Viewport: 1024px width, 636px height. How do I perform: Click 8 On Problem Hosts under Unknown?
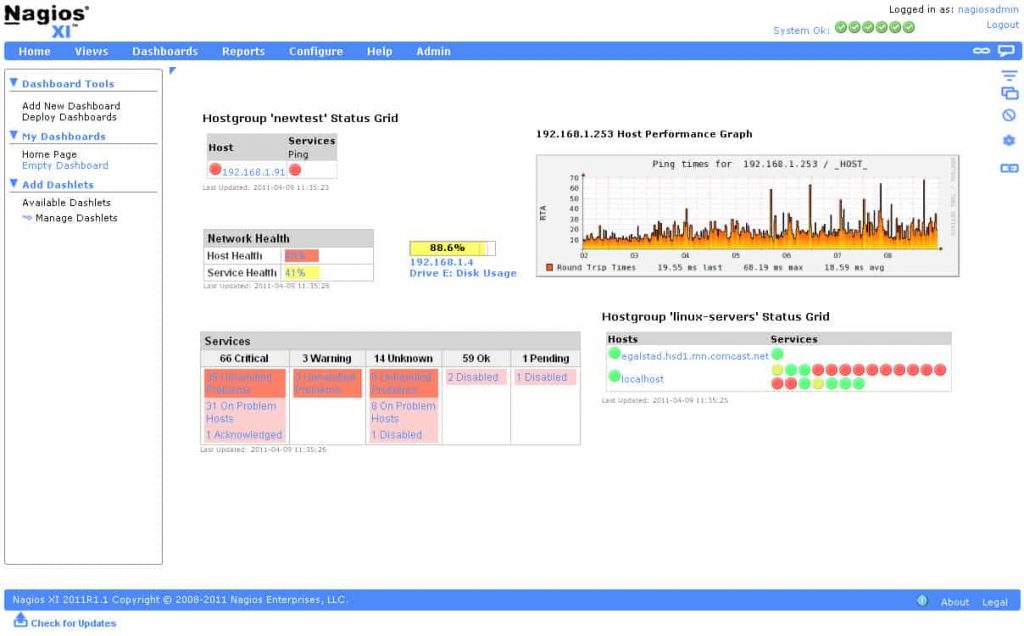403,412
